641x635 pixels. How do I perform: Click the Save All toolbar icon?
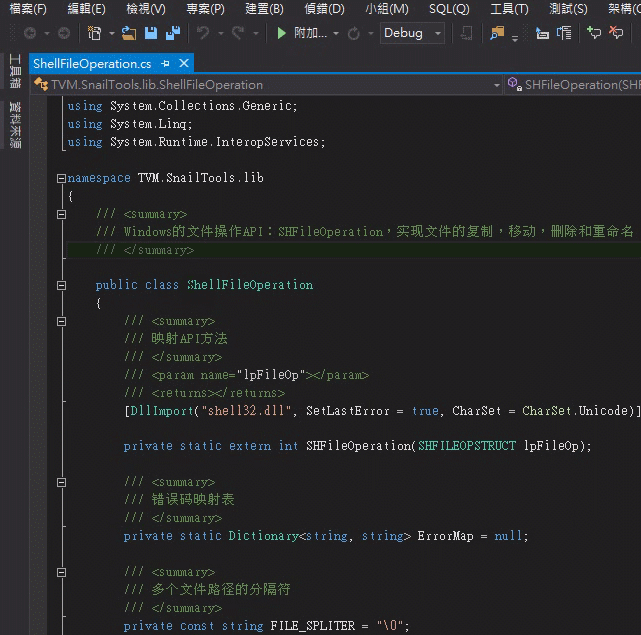[173, 33]
